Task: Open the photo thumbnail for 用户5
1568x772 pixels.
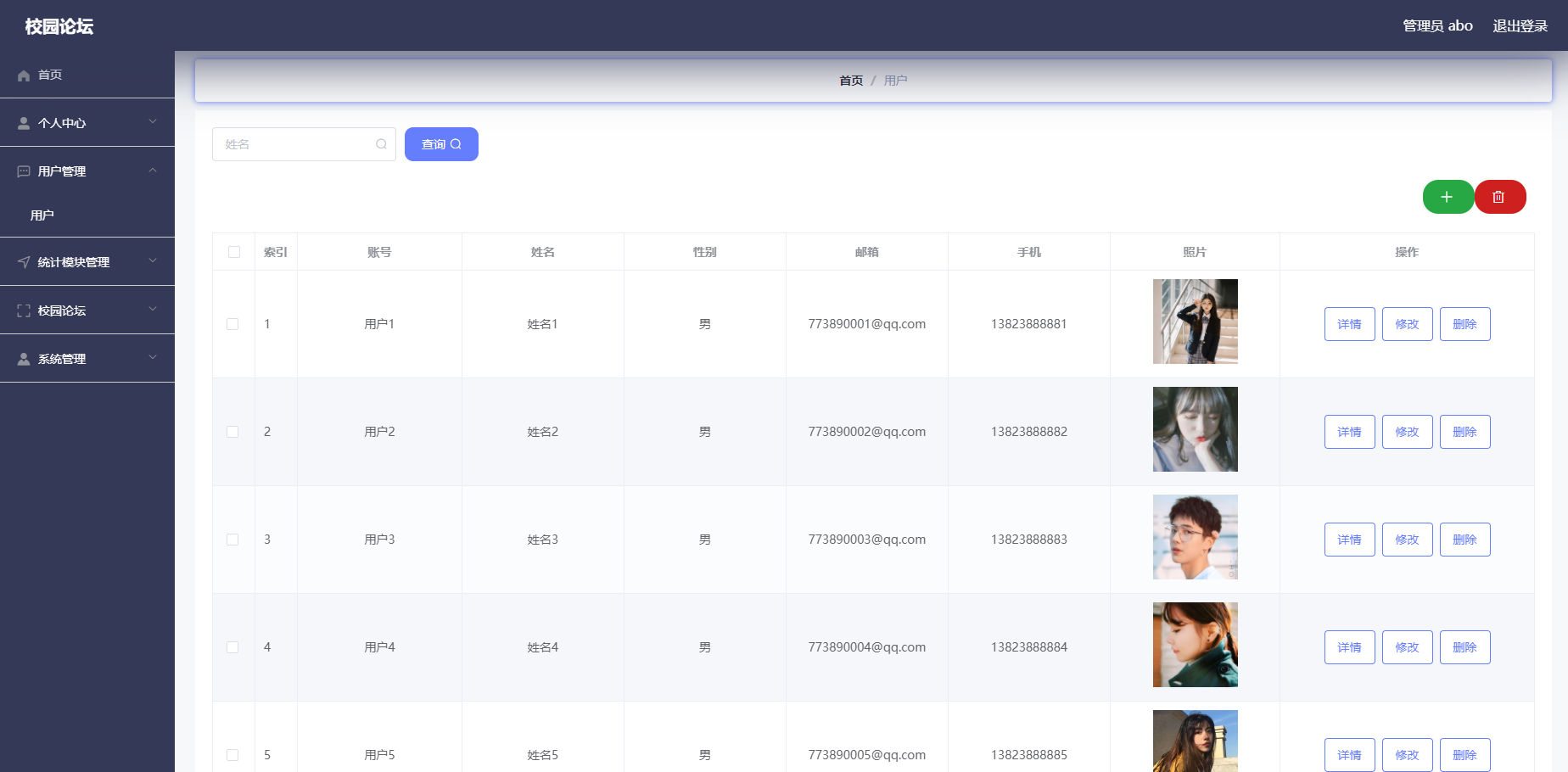Action: [x=1196, y=741]
